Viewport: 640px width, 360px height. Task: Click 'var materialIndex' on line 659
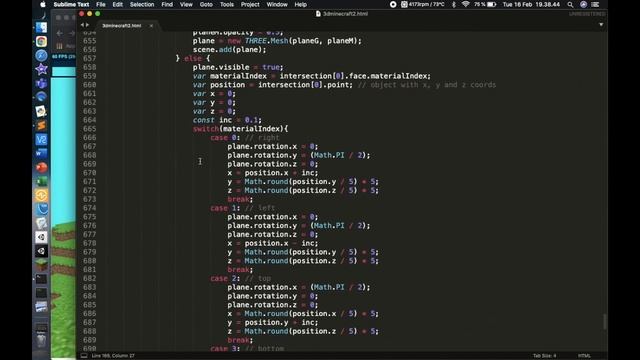click(229, 76)
